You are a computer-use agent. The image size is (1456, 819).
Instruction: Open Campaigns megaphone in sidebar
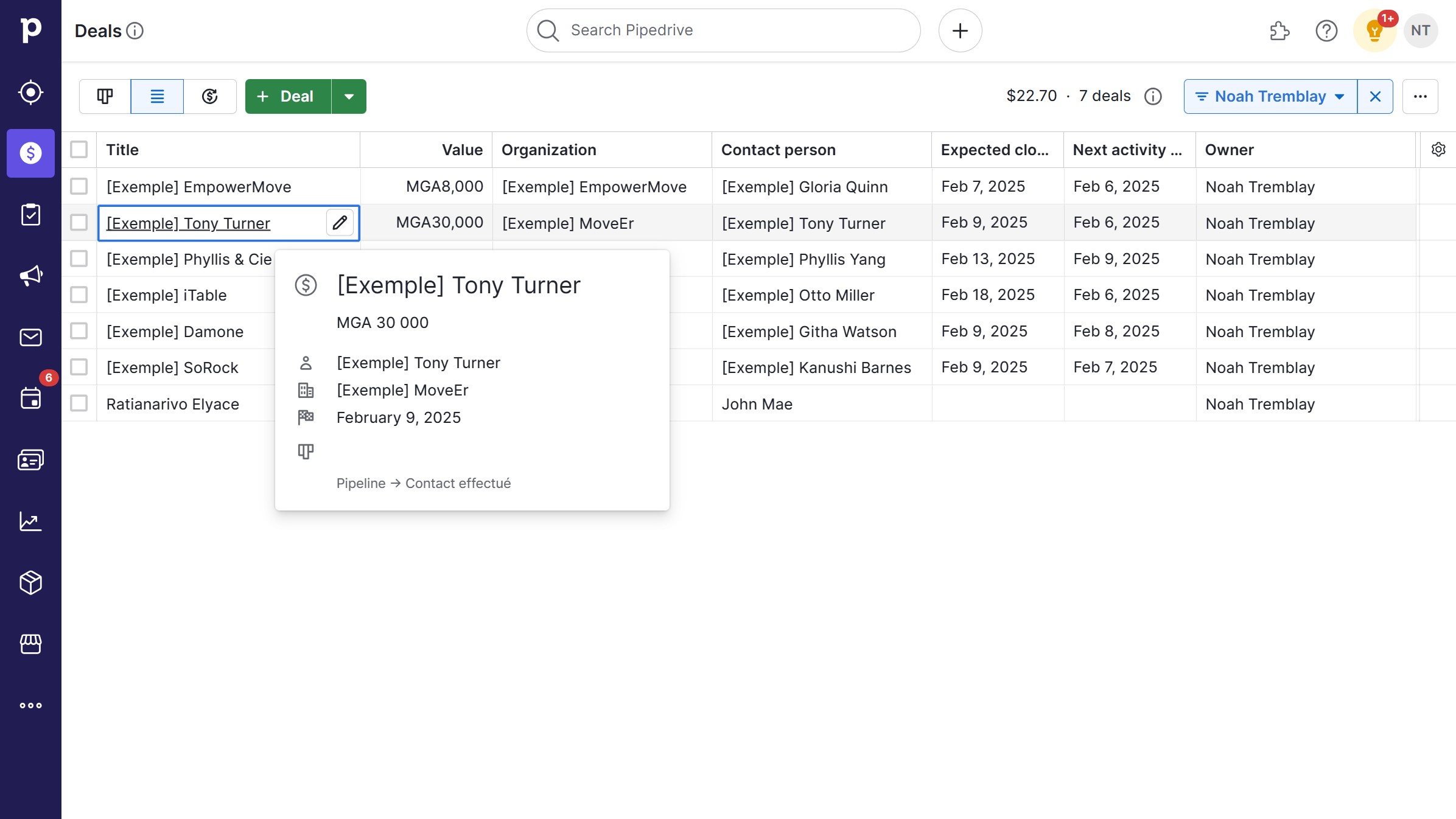click(x=30, y=276)
